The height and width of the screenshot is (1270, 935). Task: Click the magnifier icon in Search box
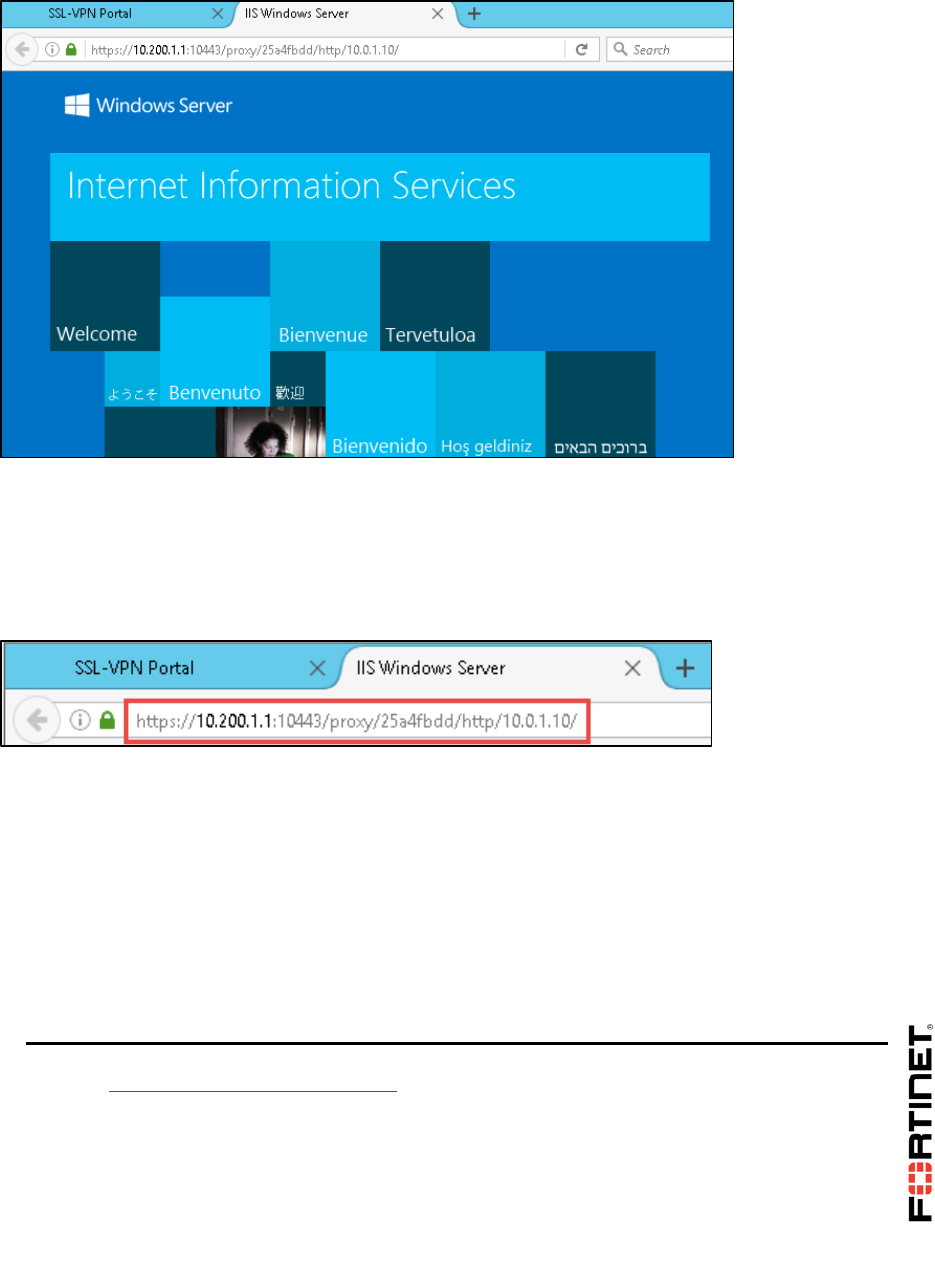620,49
